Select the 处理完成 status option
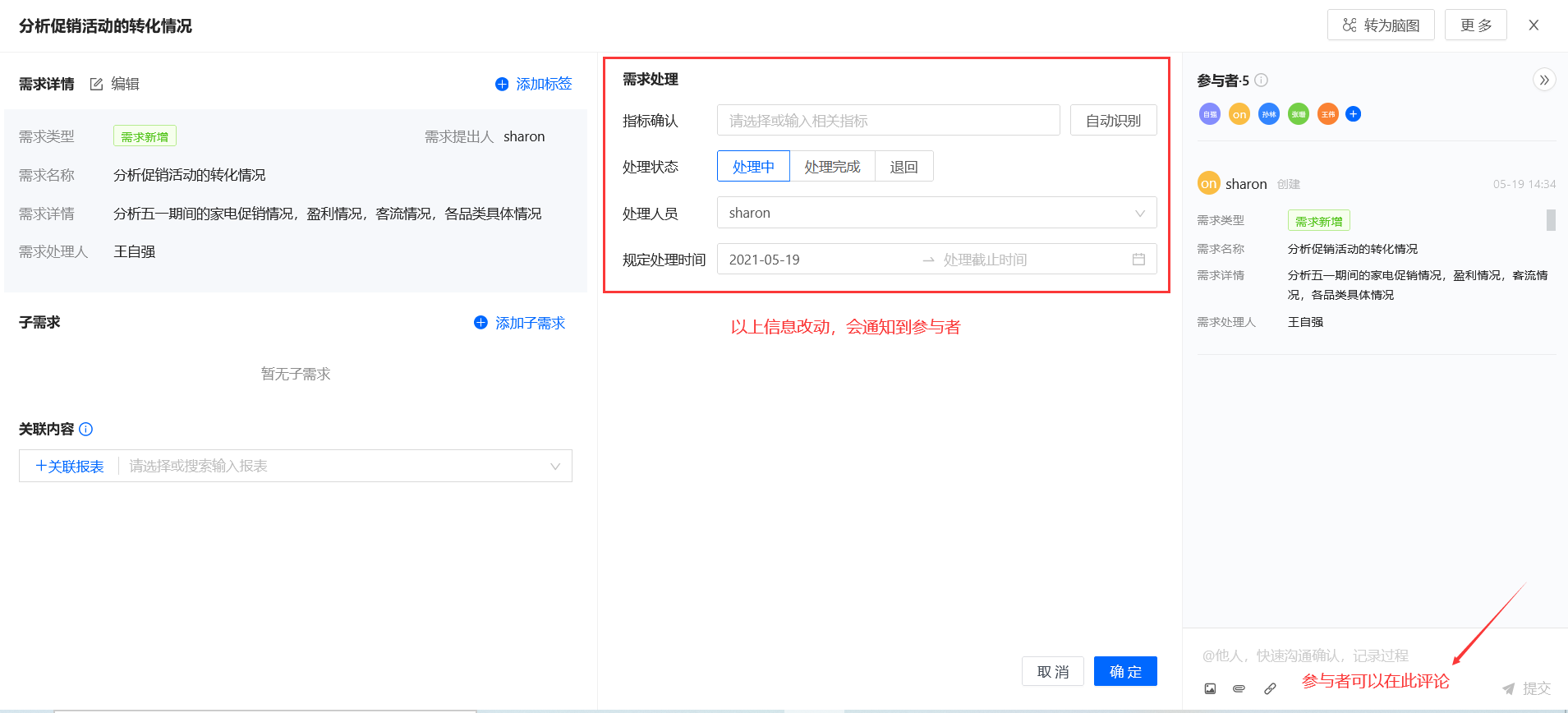The height and width of the screenshot is (713, 1568). 832,167
